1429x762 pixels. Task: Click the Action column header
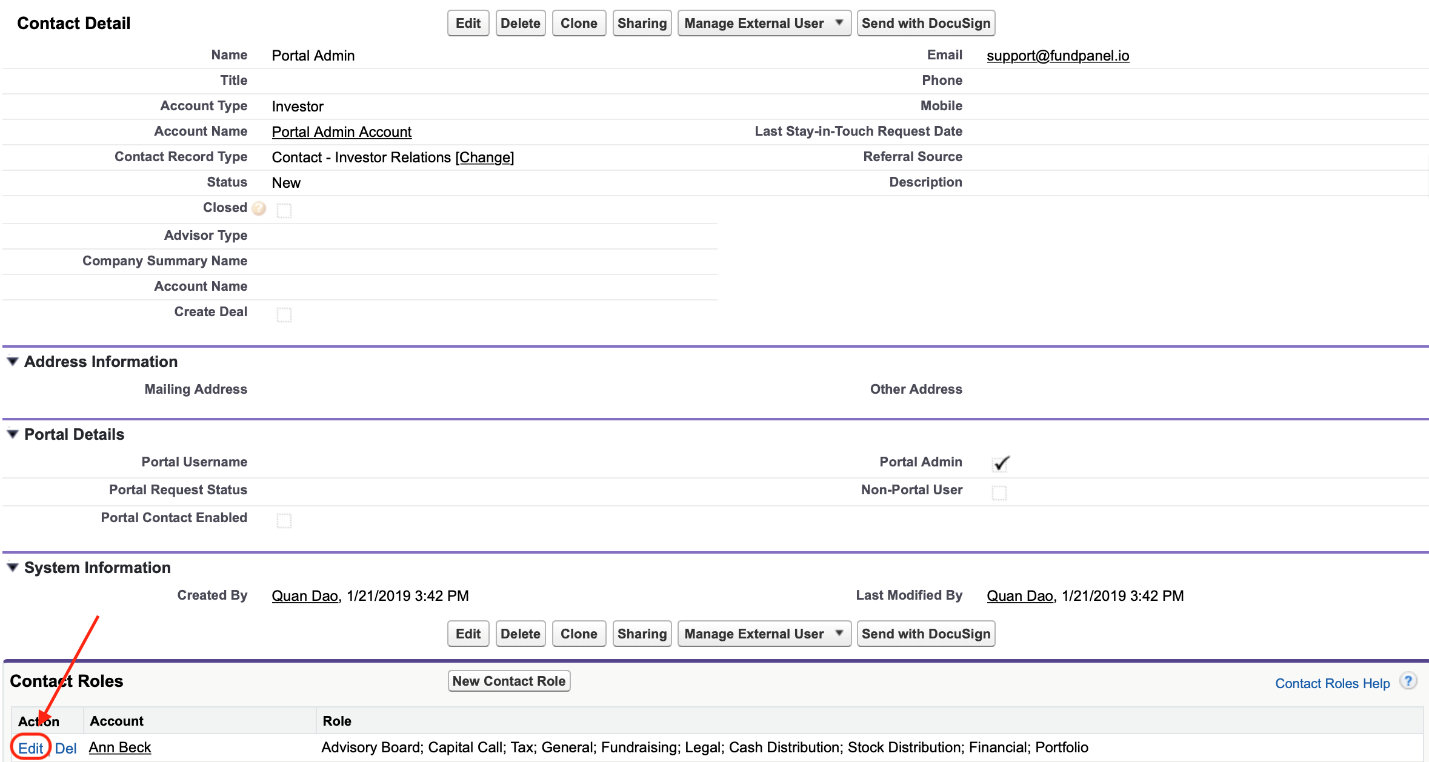(39, 721)
